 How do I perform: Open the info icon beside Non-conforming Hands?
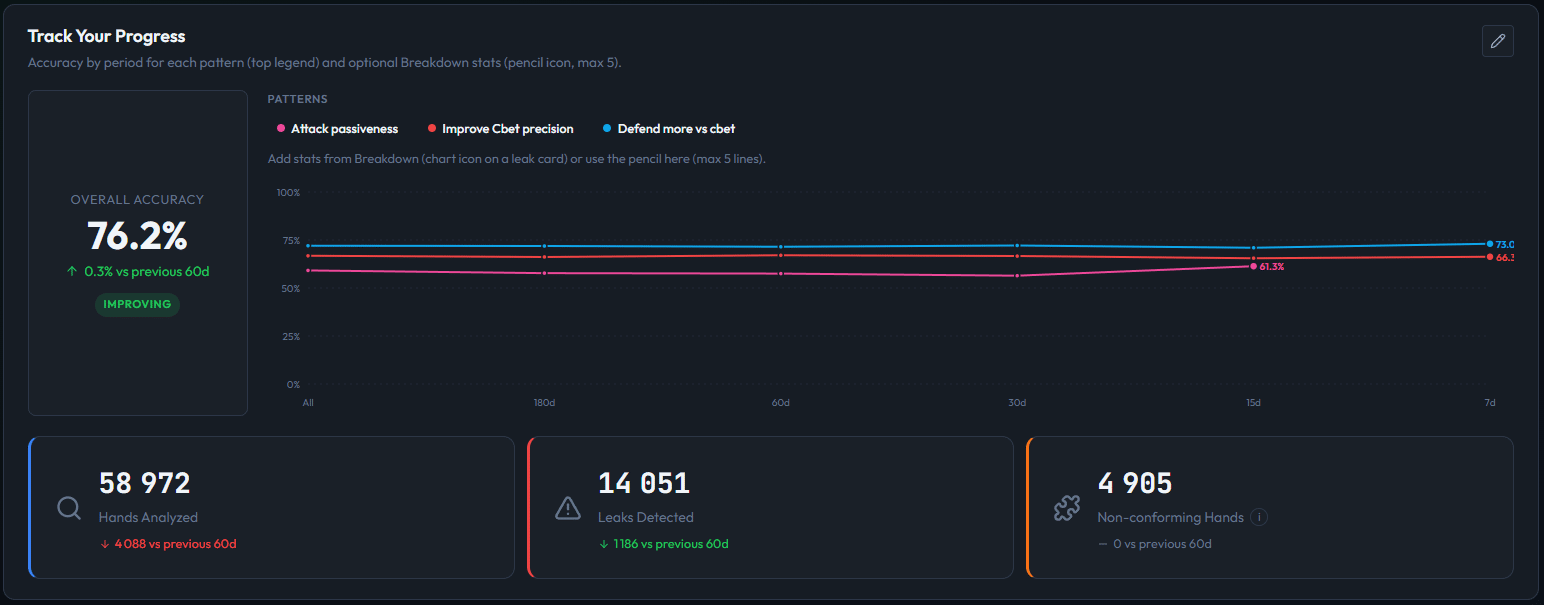[x=1260, y=517]
